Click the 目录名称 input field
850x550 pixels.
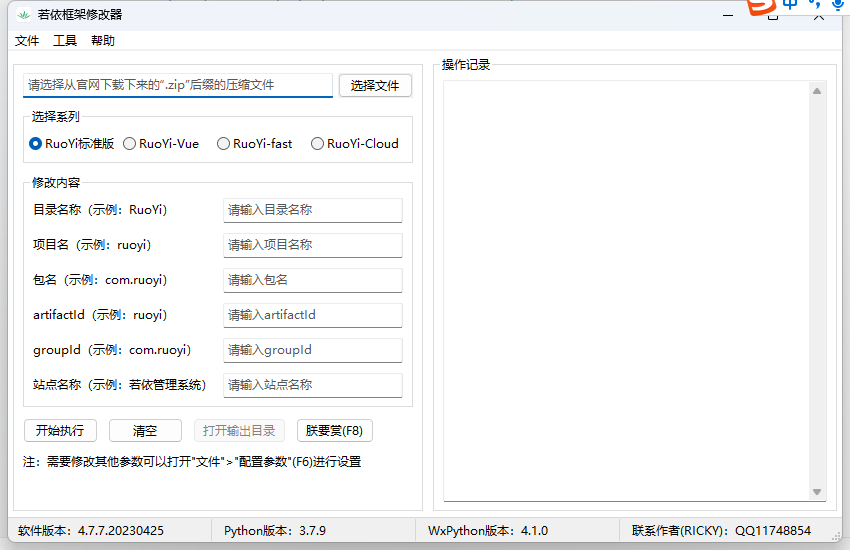pos(313,210)
